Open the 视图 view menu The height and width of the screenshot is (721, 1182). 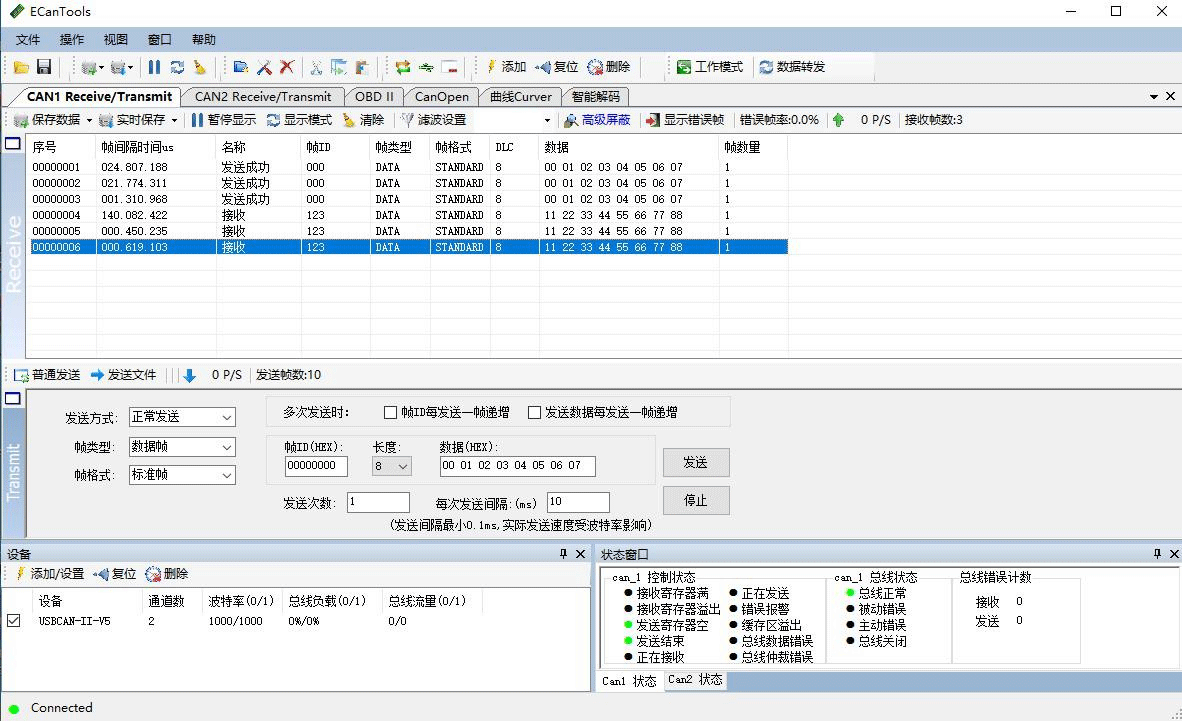(115, 40)
